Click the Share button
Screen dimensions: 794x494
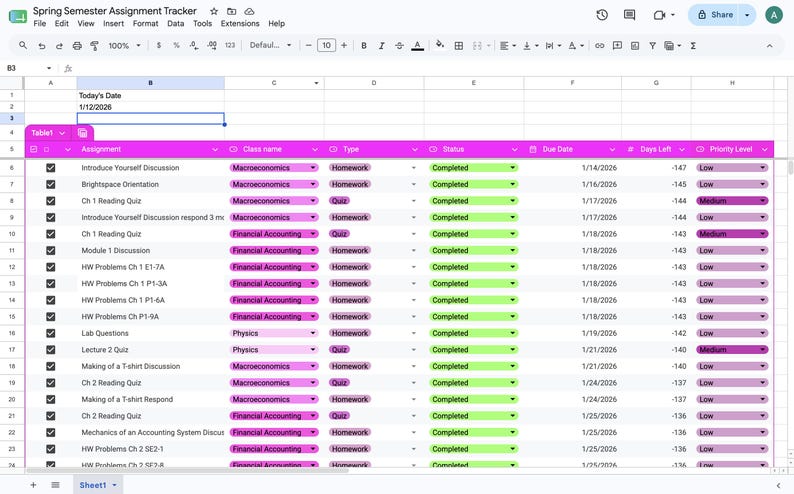coord(715,15)
